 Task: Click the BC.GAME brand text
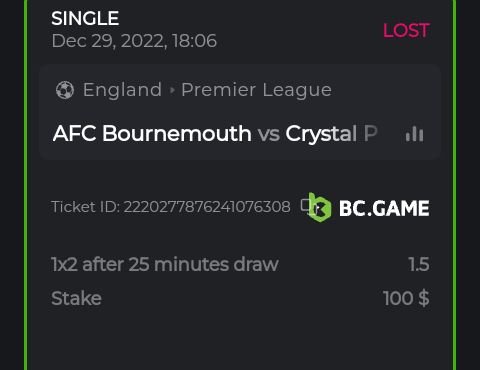[x=384, y=208]
